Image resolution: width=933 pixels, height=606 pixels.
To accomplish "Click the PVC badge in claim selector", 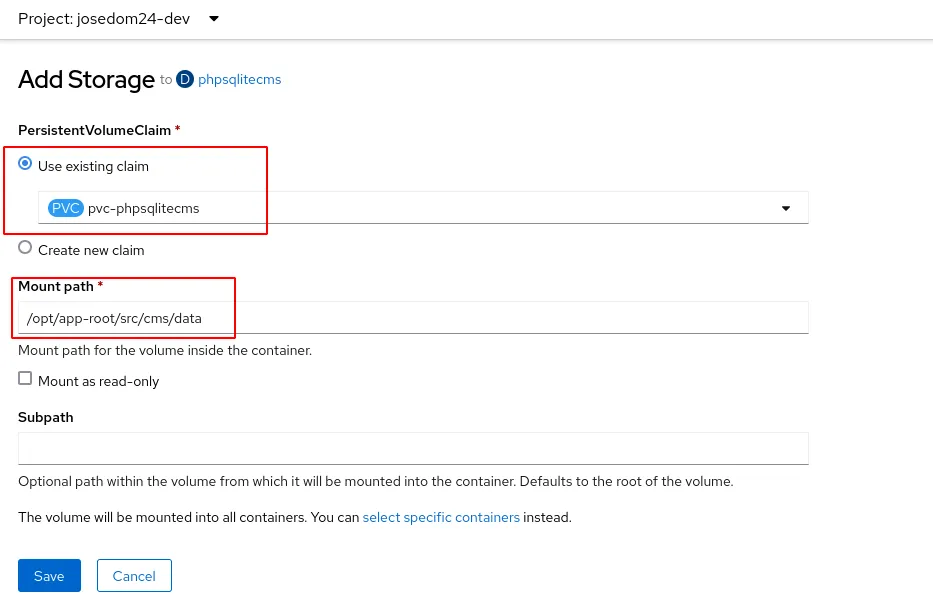I will tap(66, 208).
